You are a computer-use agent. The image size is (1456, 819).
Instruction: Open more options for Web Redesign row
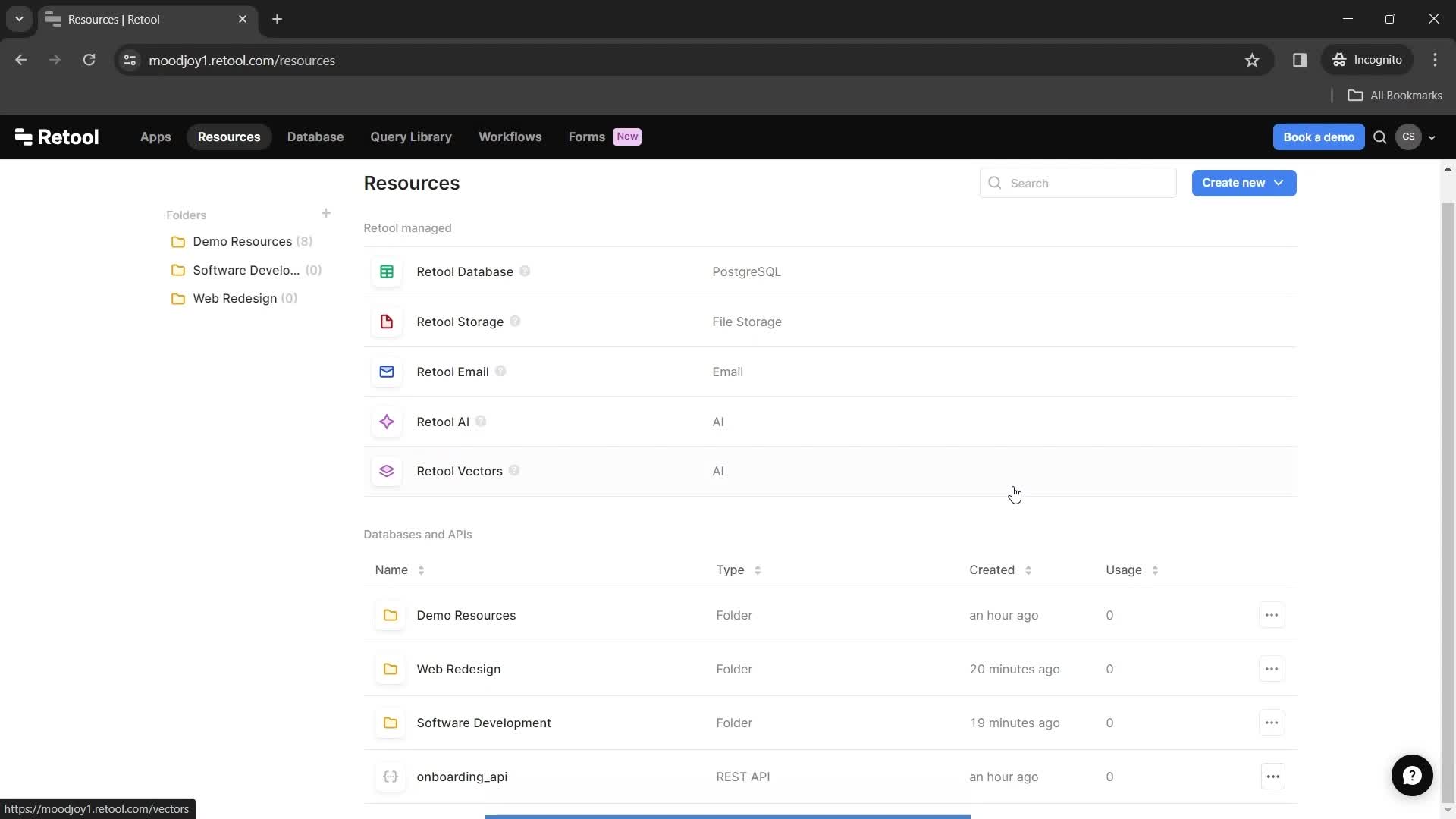1272,669
